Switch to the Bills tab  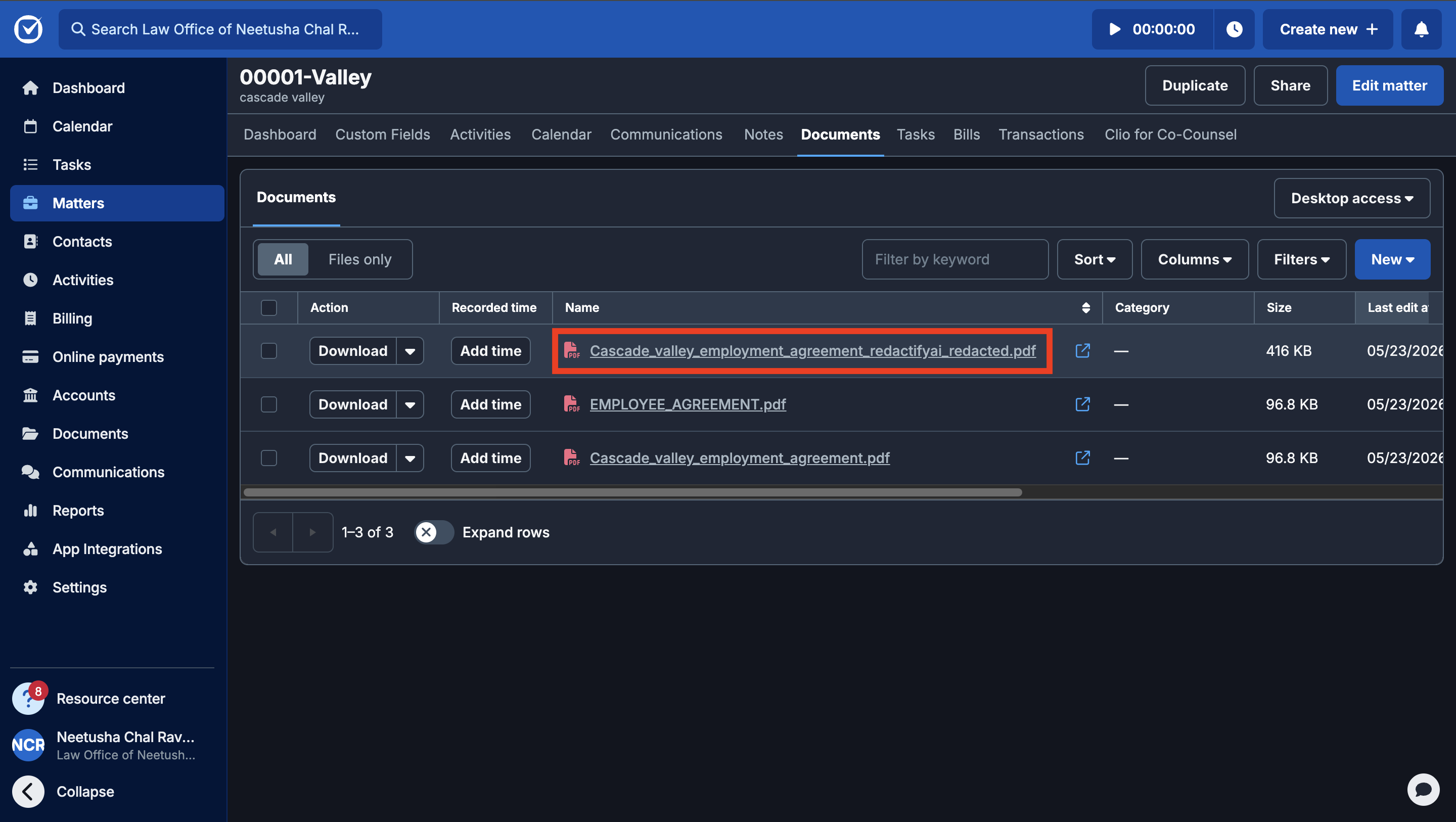coord(966,134)
